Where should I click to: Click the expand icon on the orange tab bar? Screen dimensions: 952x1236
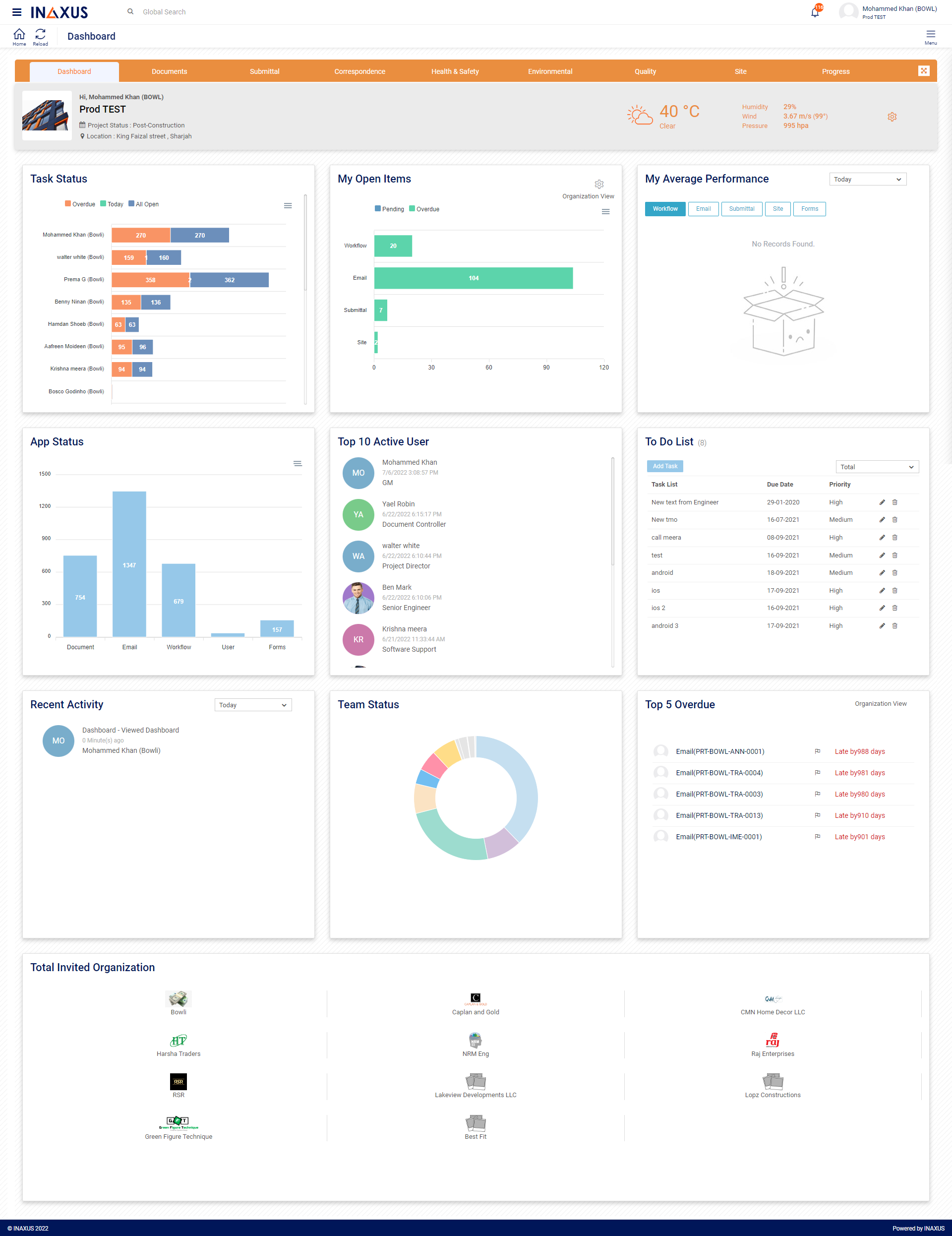tap(924, 71)
